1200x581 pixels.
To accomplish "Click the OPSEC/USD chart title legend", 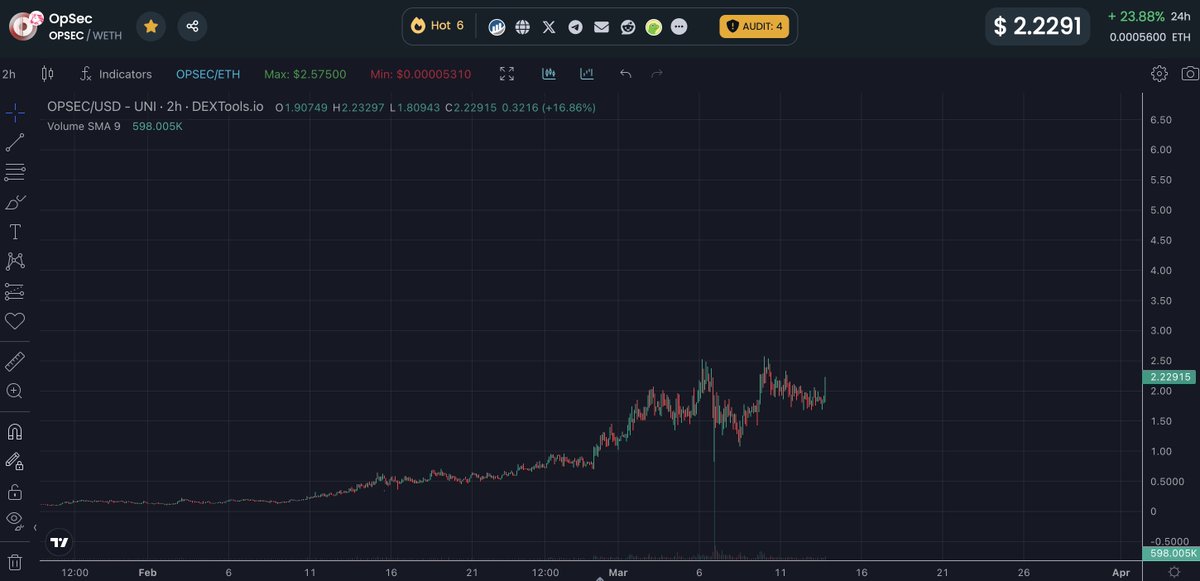I will click(155, 107).
